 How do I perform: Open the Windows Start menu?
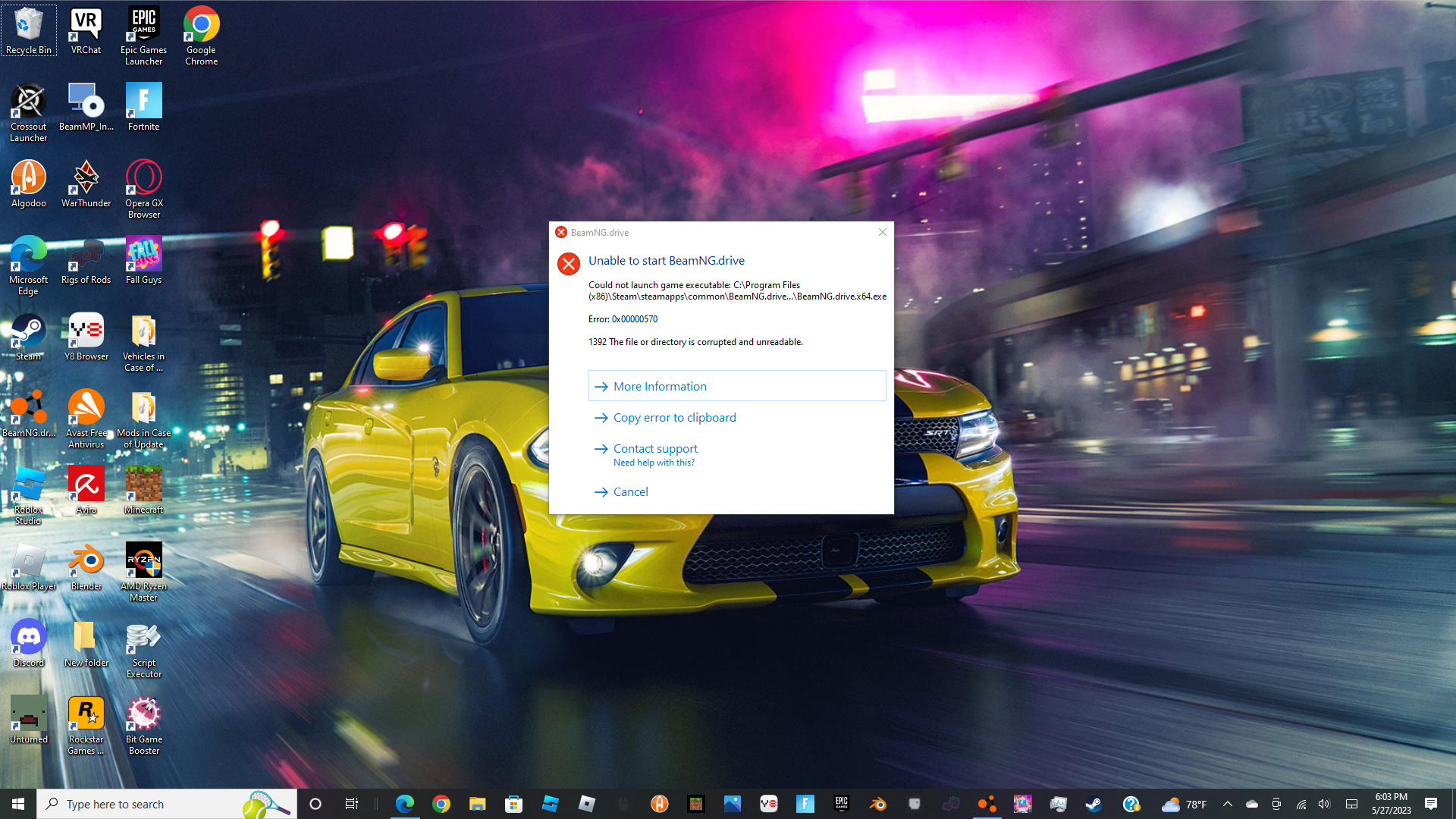coord(18,804)
